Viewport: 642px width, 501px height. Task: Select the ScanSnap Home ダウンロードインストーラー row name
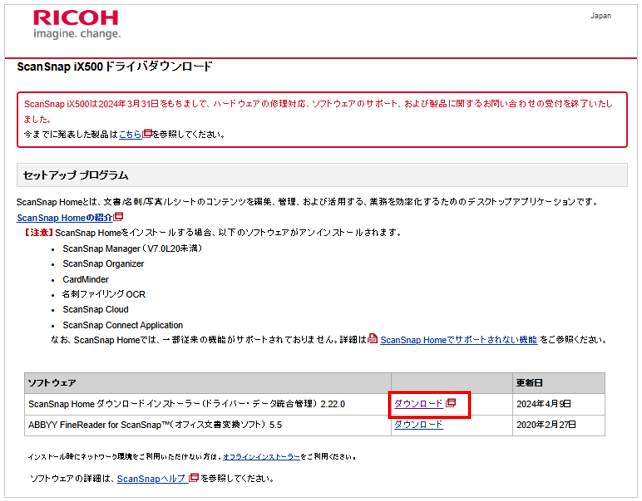(x=187, y=404)
